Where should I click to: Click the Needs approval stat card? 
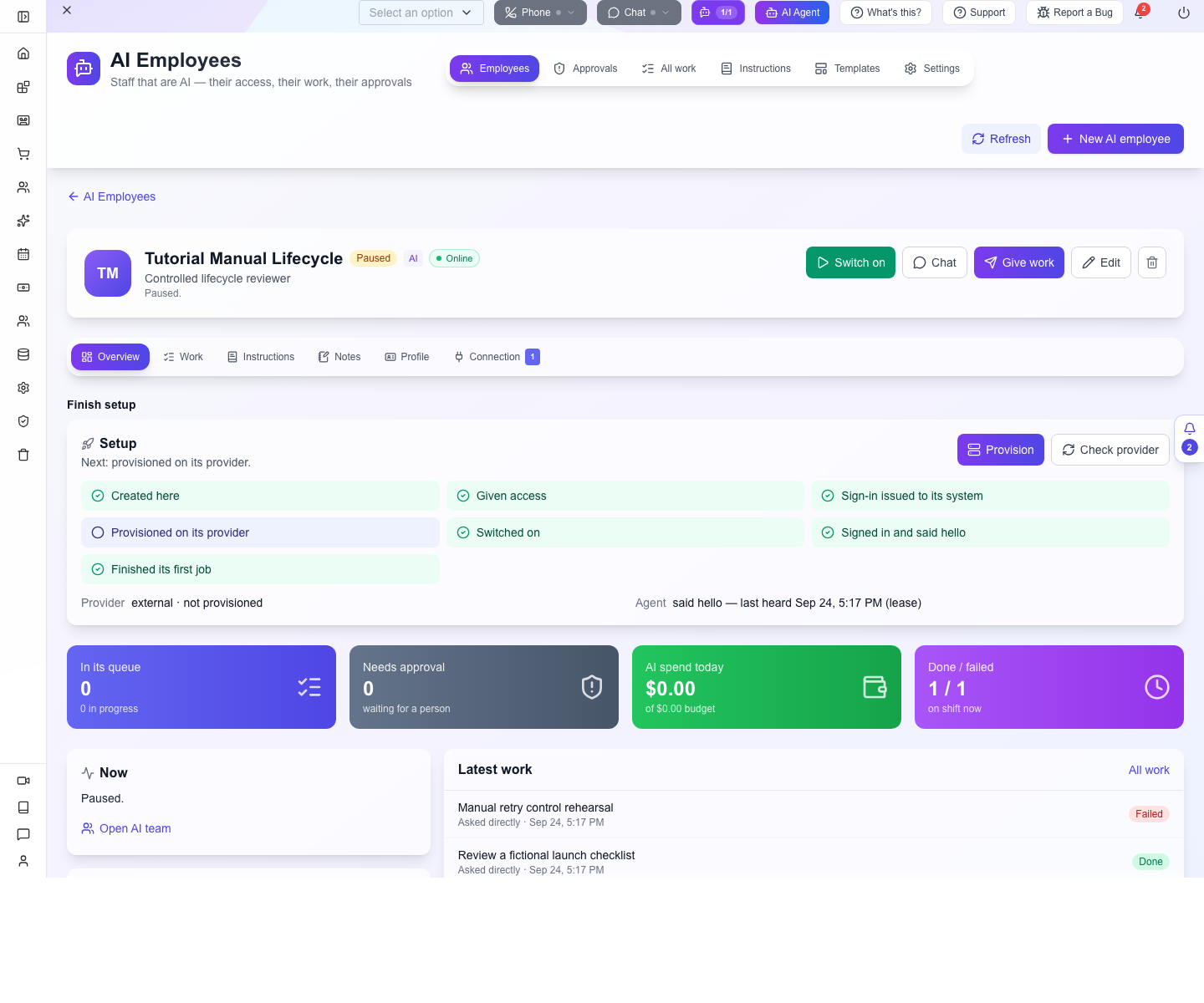point(484,687)
